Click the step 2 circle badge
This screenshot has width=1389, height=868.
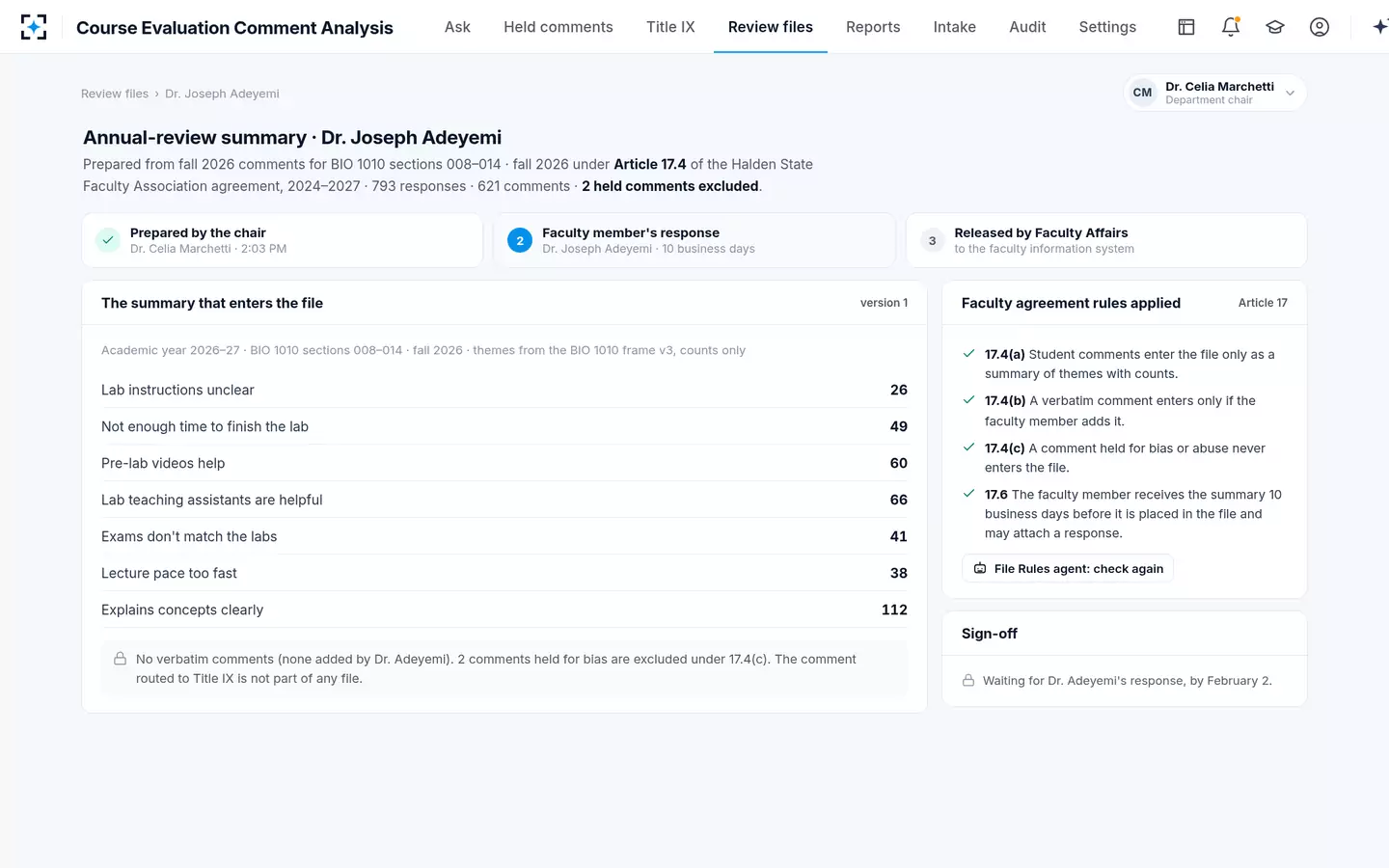pyautogui.click(x=520, y=240)
